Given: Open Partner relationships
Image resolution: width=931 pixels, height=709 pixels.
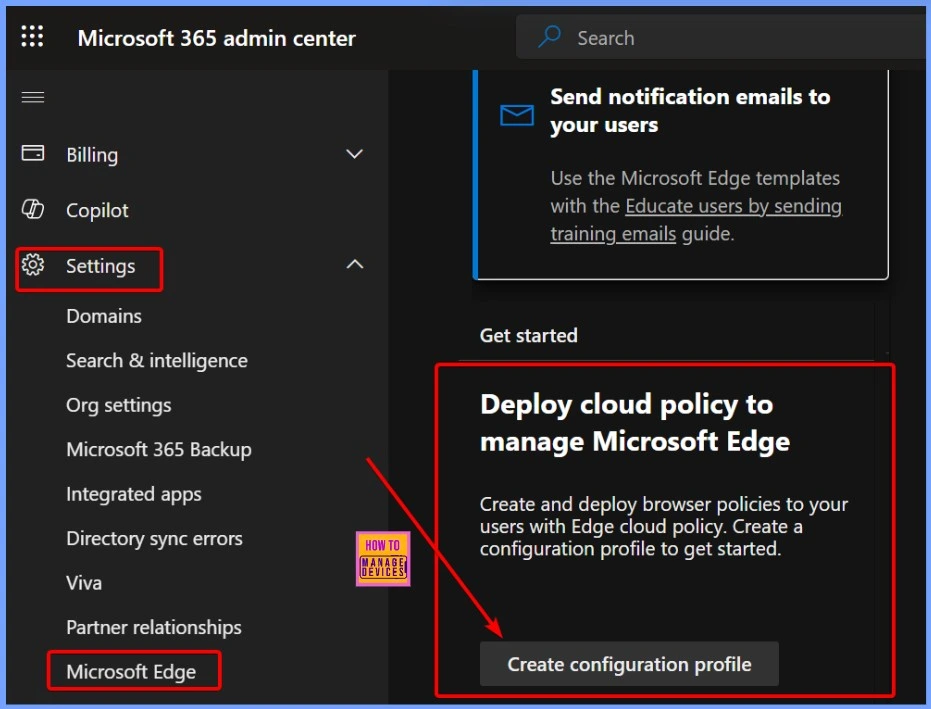Looking at the screenshot, I should [x=154, y=628].
